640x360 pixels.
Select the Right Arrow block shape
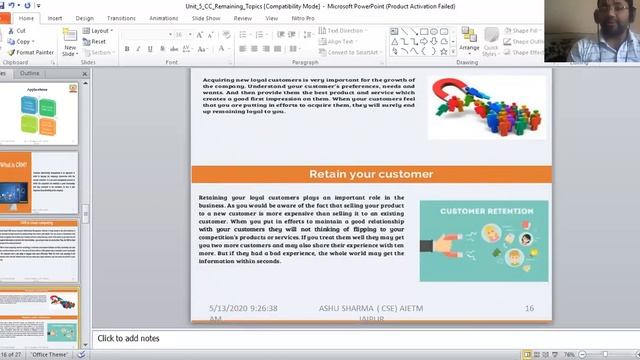(x=424, y=41)
